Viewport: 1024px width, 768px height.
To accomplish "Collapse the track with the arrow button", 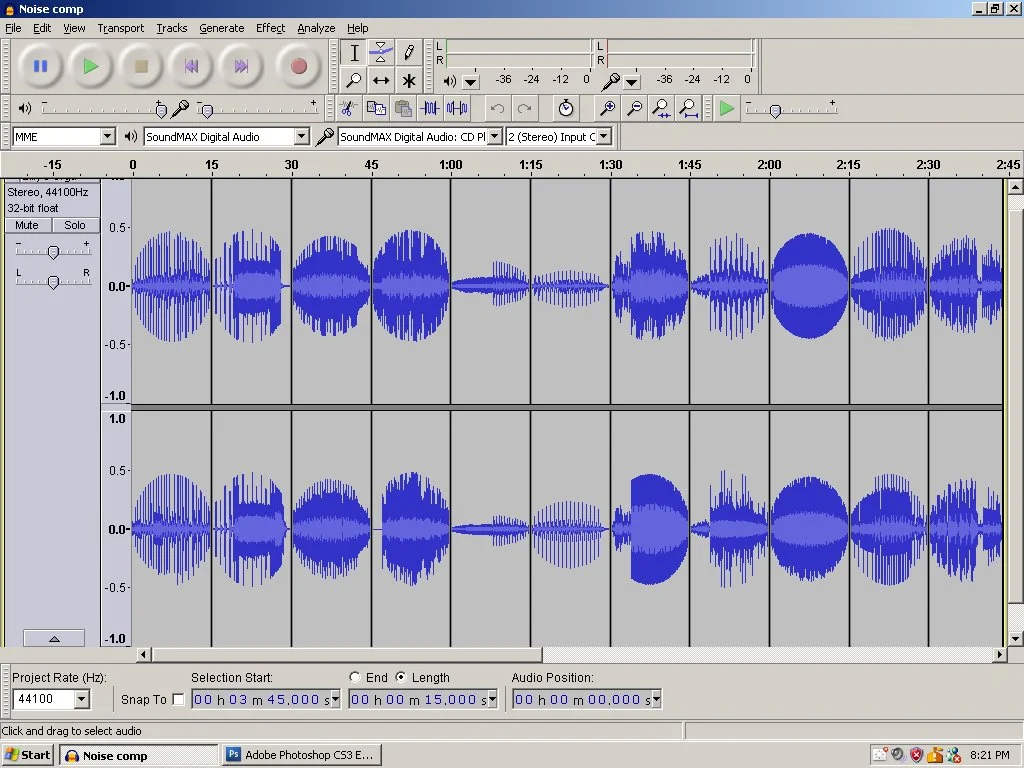I will tap(54, 637).
